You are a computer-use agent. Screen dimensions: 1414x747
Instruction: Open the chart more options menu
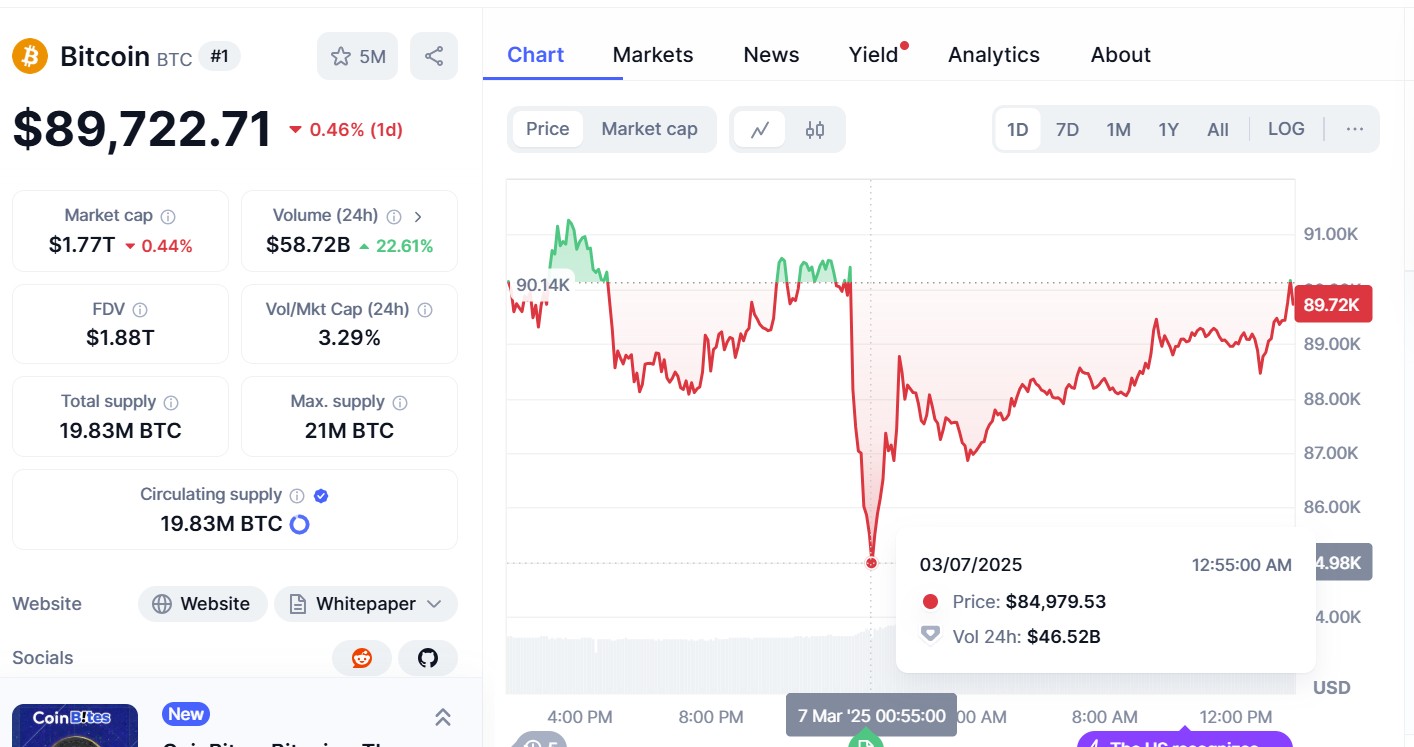1354,129
